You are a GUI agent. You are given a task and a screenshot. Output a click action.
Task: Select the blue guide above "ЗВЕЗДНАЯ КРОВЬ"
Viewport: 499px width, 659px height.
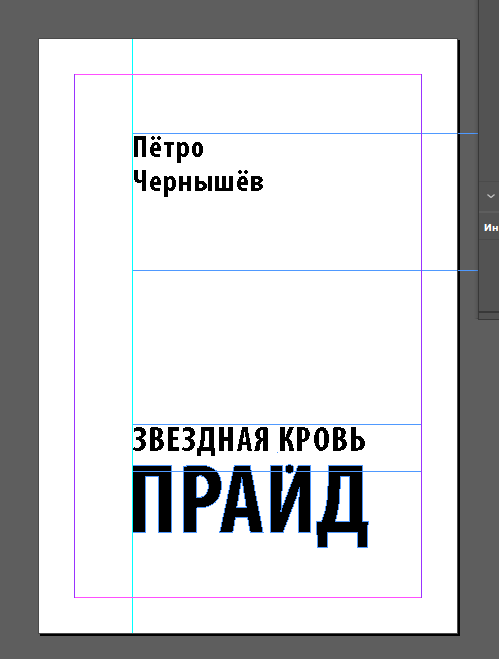pyautogui.click(x=277, y=424)
